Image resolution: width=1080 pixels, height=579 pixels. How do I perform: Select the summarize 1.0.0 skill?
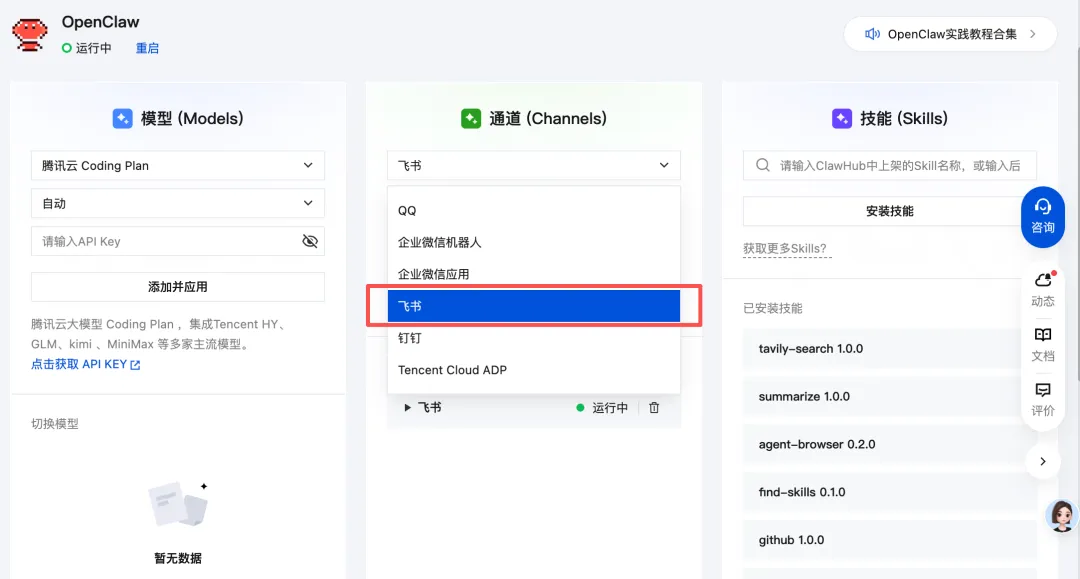pos(889,397)
